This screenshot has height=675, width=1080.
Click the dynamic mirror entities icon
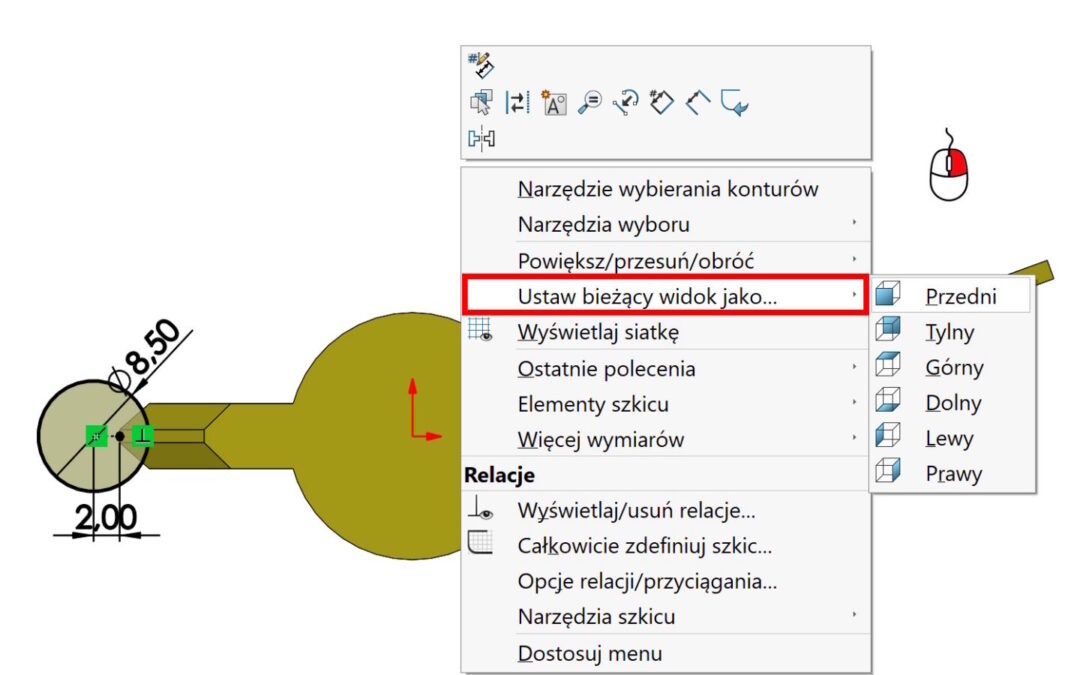(x=482, y=138)
